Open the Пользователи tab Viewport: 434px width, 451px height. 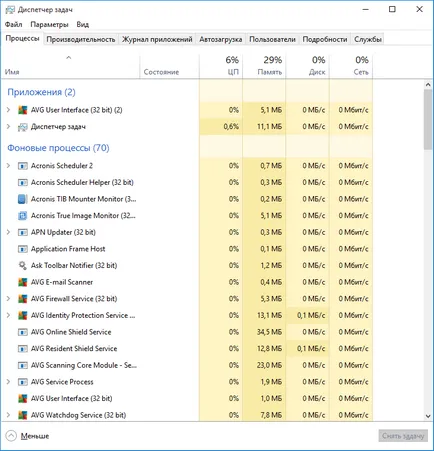tap(272, 39)
